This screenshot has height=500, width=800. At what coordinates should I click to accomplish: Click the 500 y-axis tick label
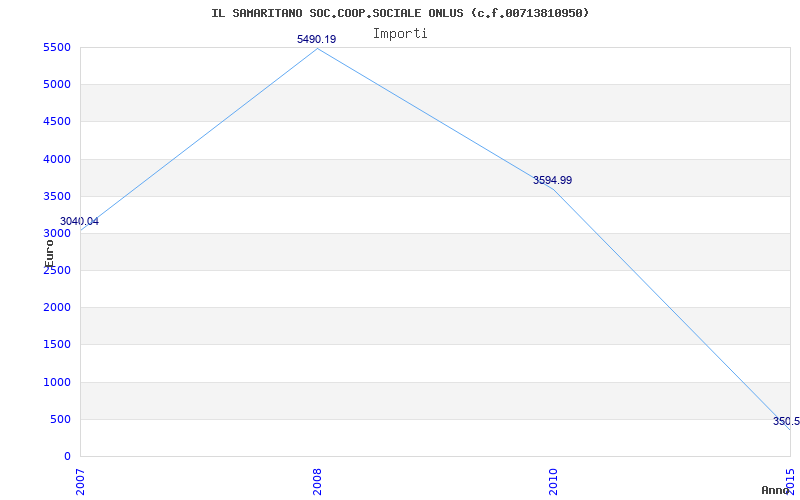coord(60,419)
